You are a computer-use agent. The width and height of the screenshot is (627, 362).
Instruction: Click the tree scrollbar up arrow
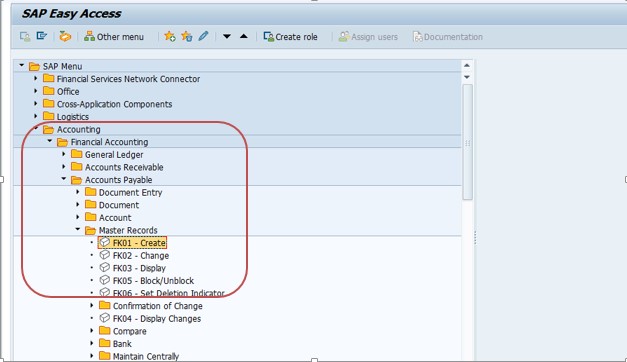[x=467, y=65]
